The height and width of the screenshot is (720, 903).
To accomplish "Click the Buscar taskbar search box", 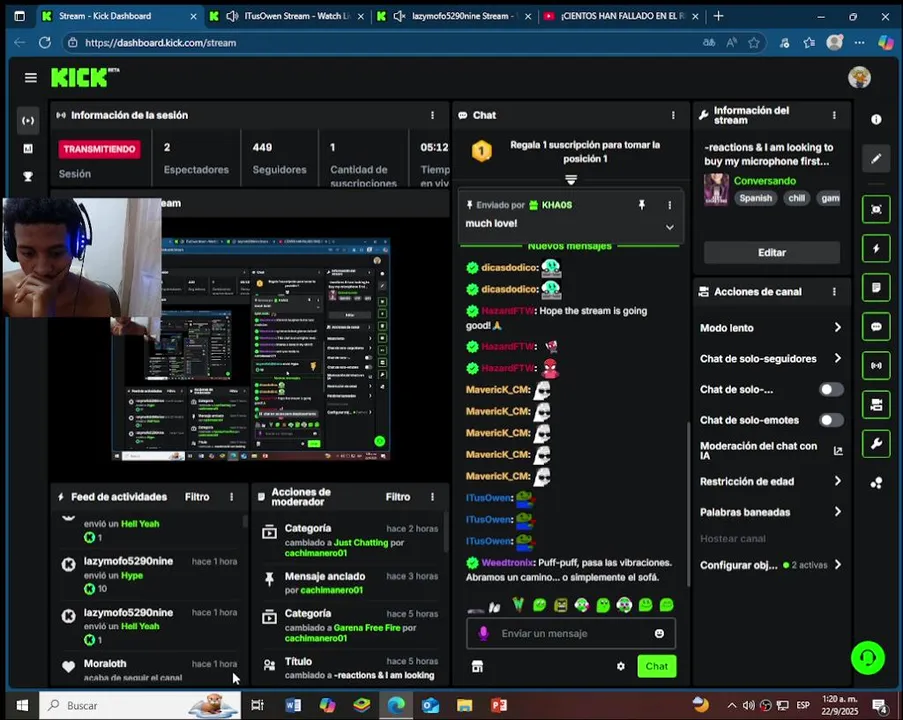I will click(x=140, y=705).
